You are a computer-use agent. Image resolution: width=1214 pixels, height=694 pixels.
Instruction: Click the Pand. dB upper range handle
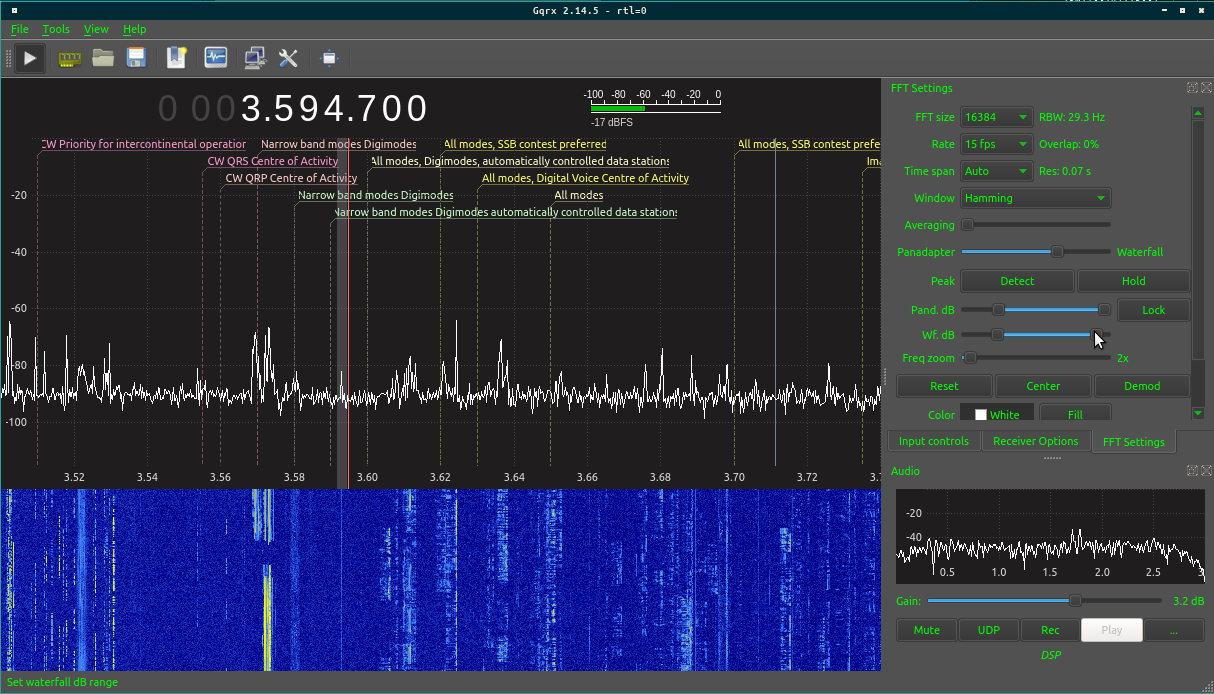click(1104, 310)
